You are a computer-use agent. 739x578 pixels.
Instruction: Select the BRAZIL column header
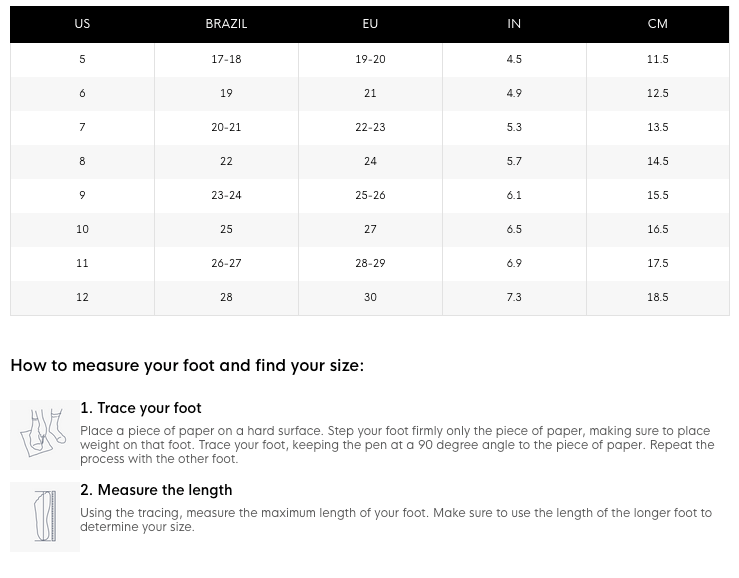pyautogui.click(x=226, y=24)
